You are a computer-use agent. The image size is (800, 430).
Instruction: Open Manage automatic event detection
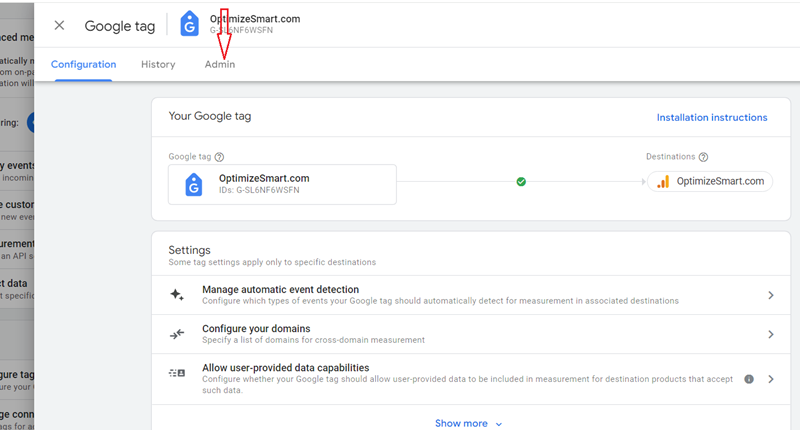coord(471,295)
